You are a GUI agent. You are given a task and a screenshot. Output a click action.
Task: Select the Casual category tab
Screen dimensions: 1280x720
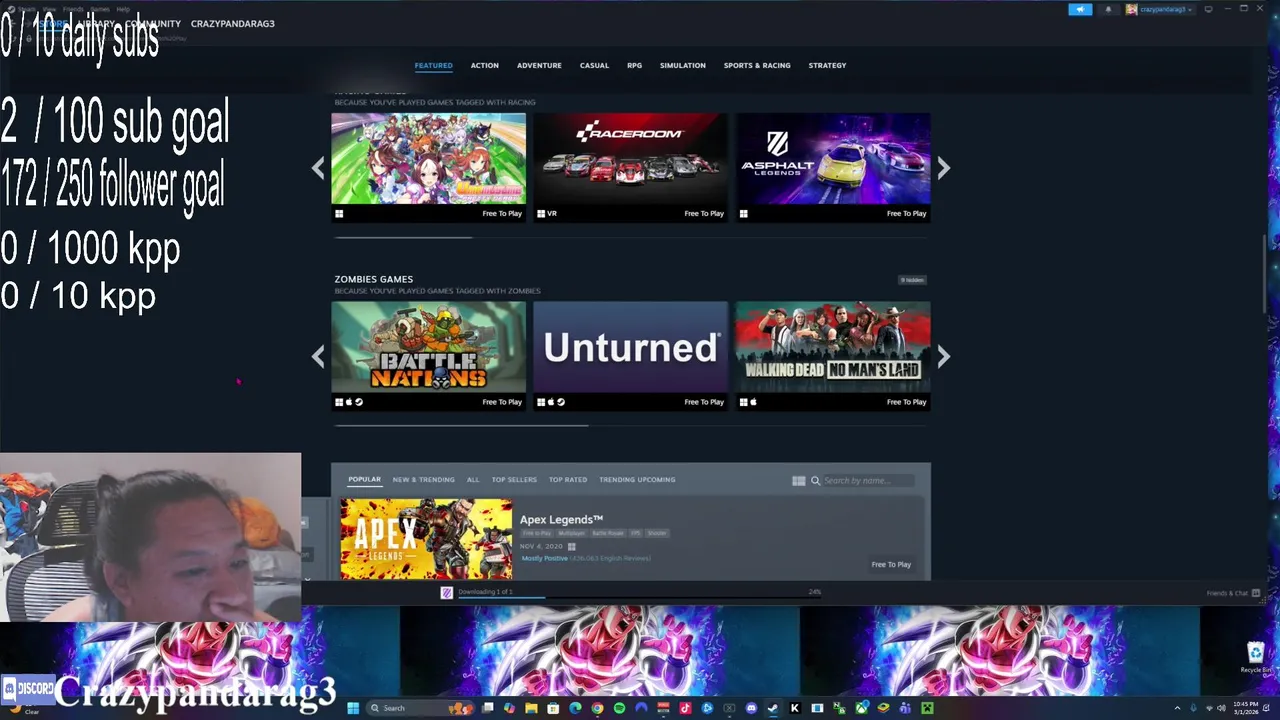pyautogui.click(x=594, y=65)
